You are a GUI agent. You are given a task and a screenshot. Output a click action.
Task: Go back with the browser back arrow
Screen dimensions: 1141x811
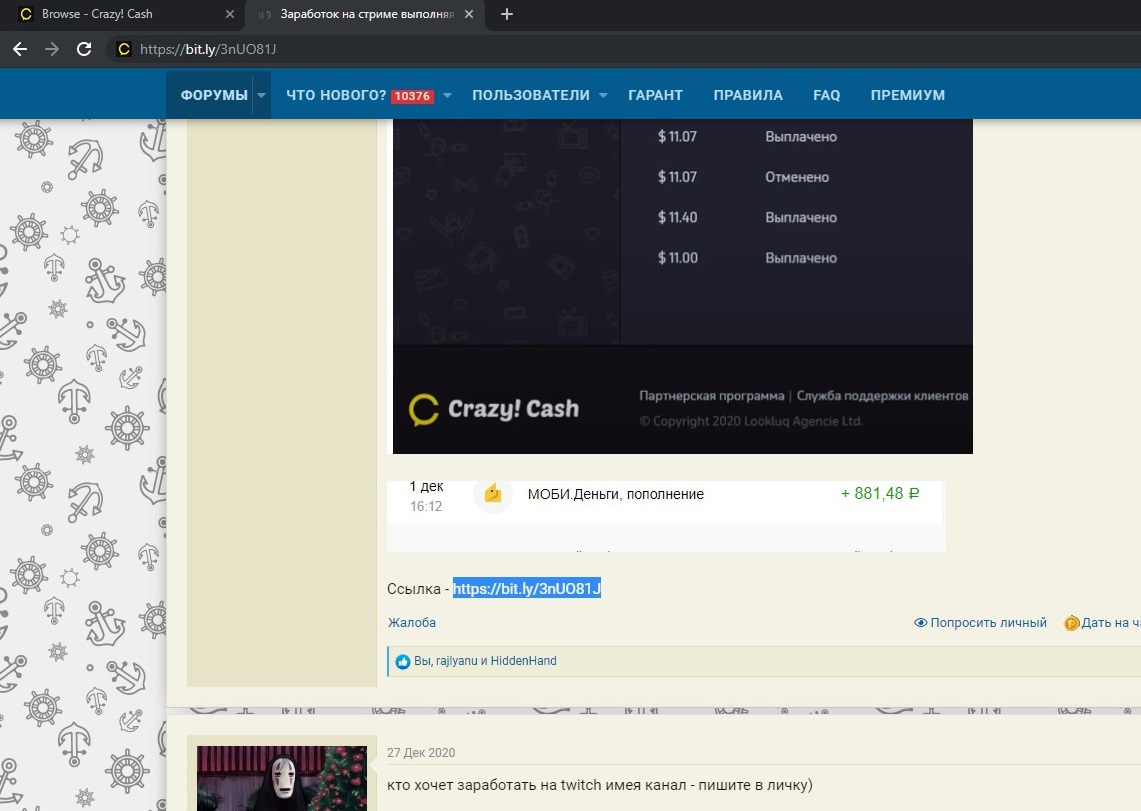point(20,49)
